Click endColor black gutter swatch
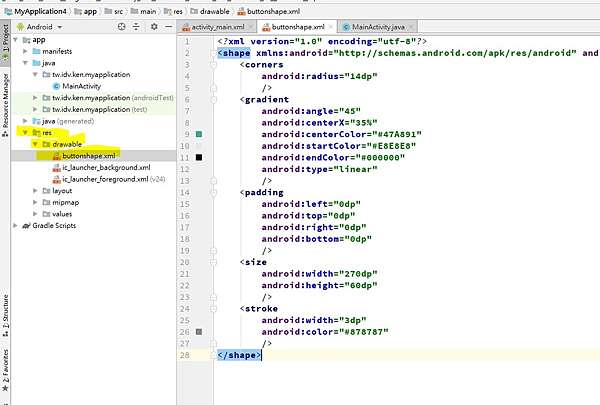This screenshot has height=405, width=600. pyautogui.click(x=199, y=157)
